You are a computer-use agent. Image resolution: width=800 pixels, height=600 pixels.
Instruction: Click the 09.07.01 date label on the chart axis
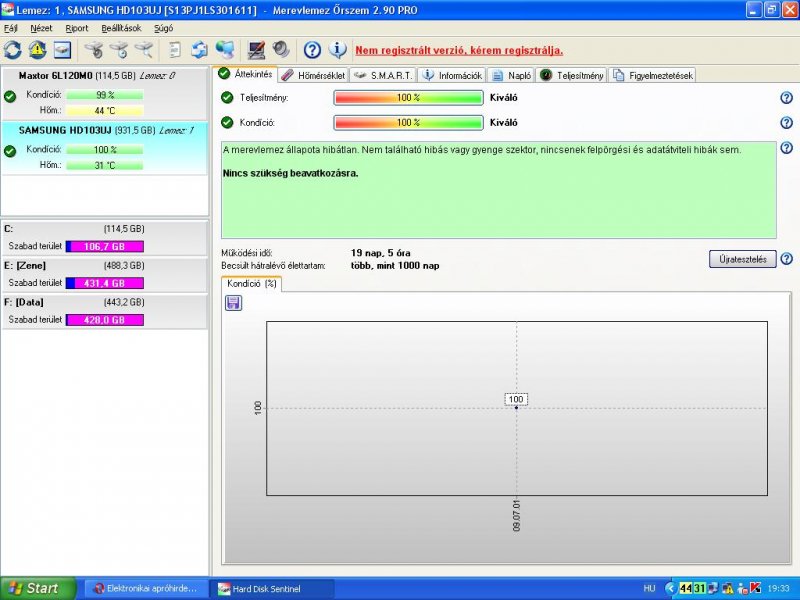pyautogui.click(x=516, y=516)
